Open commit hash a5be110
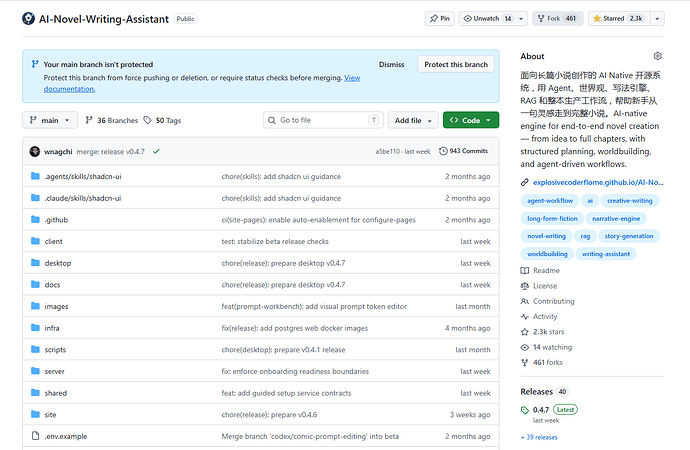 point(388,151)
